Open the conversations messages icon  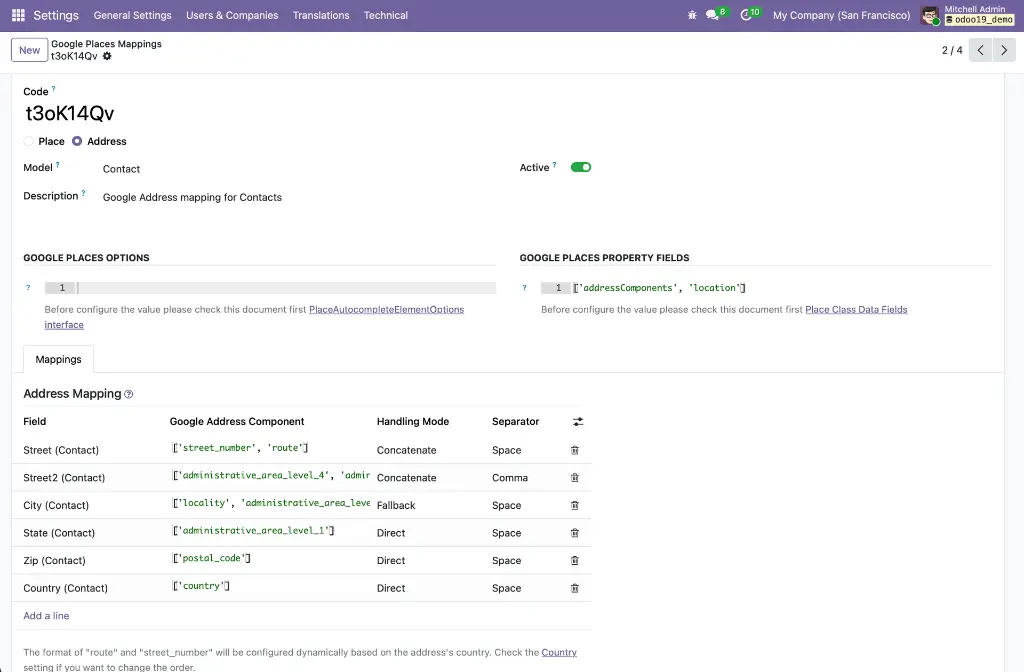712,15
